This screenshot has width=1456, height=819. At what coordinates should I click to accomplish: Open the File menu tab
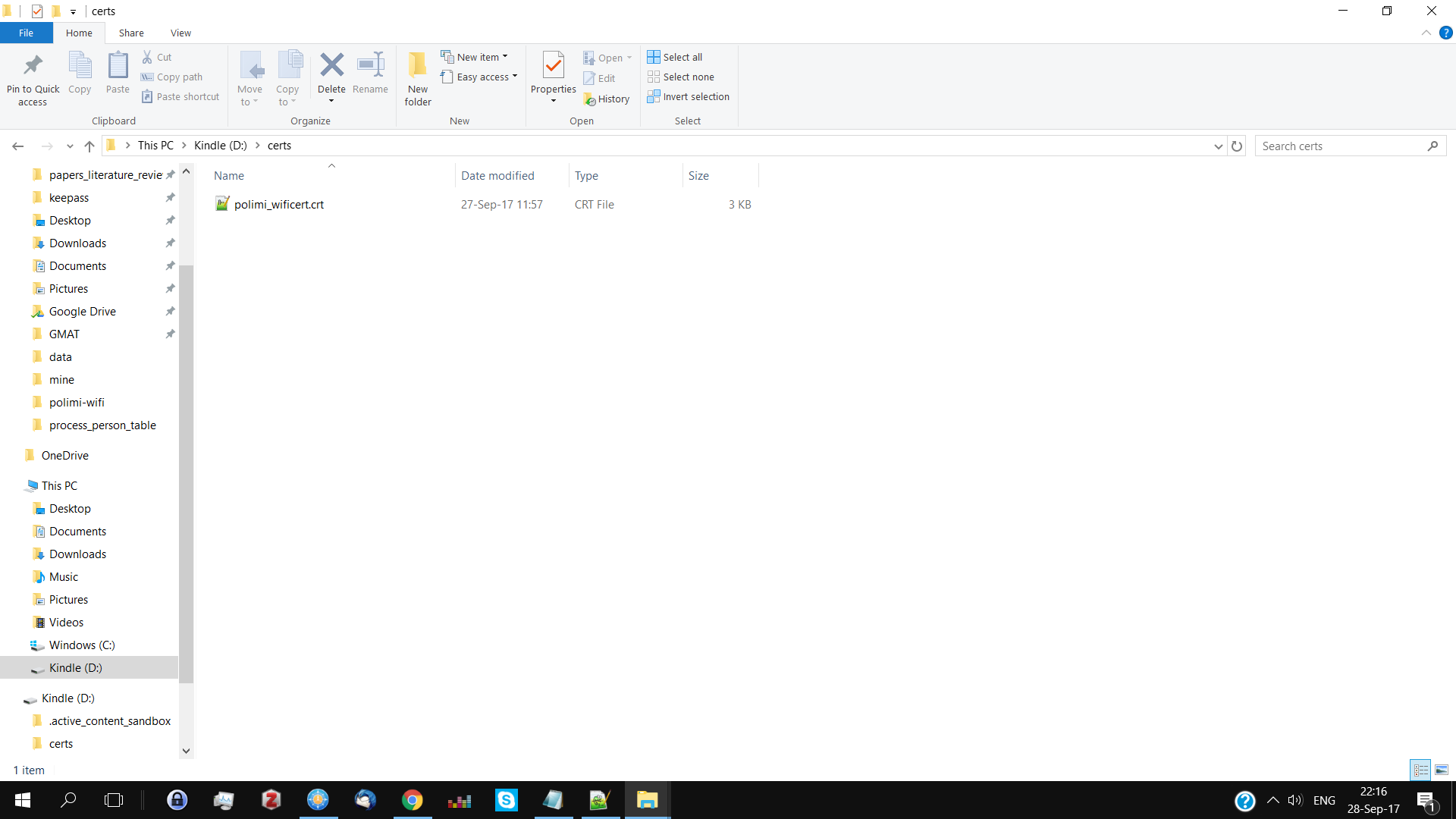[26, 33]
